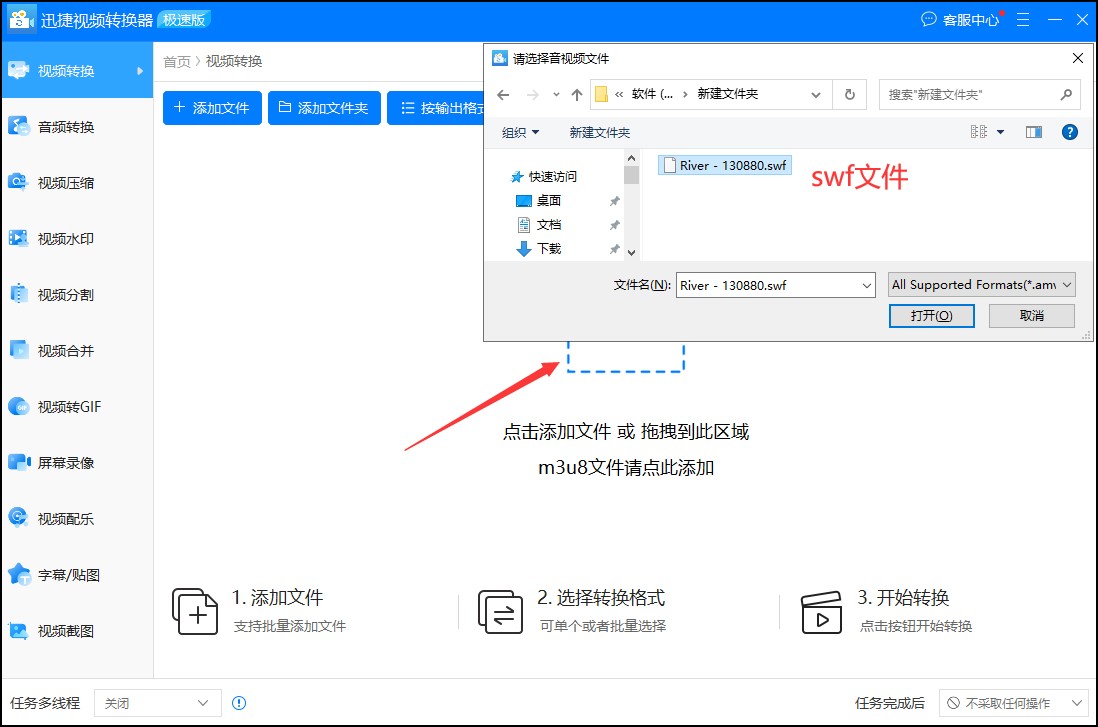The height and width of the screenshot is (727, 1098).
Task: Click the 添加文件 button
Action: pyautogui.click(x=211, y=108)
